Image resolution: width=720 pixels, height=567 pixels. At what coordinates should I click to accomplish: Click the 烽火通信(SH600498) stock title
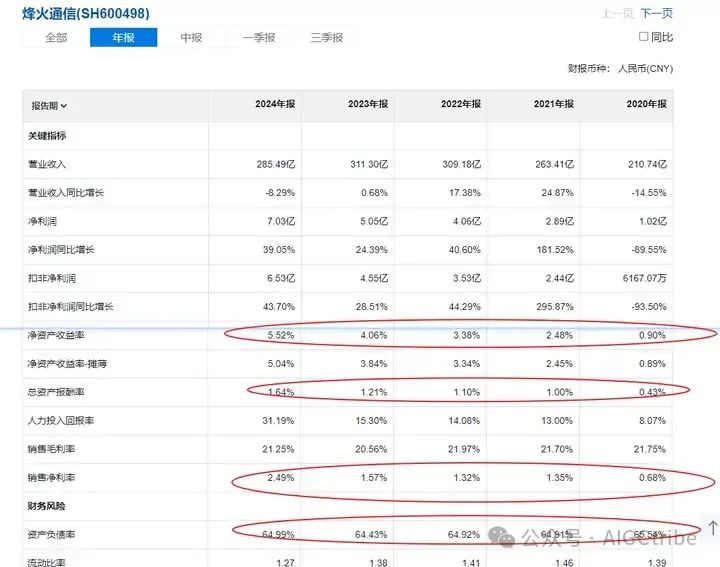click(86, 13)
